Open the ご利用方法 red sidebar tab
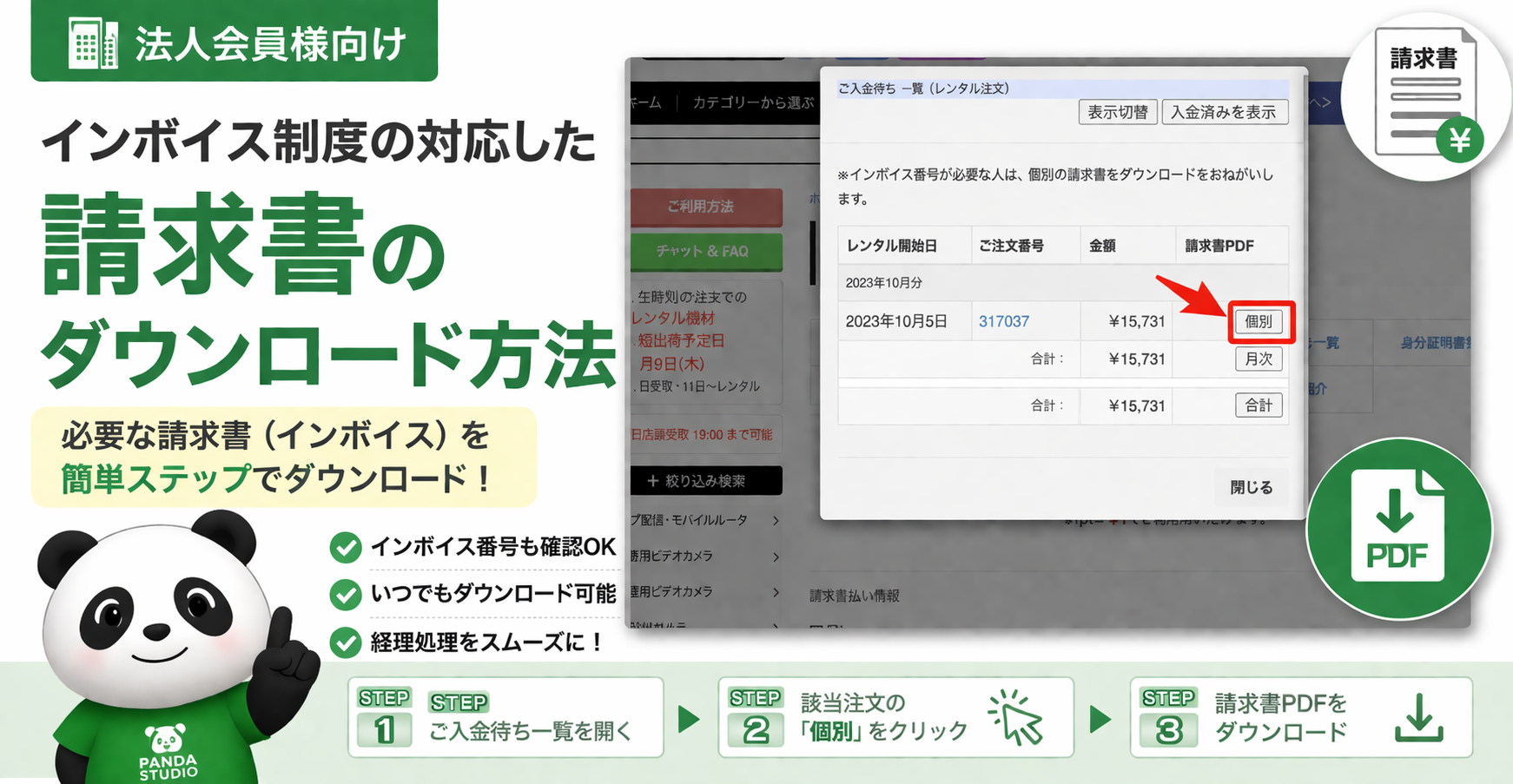 pos(705,207)
